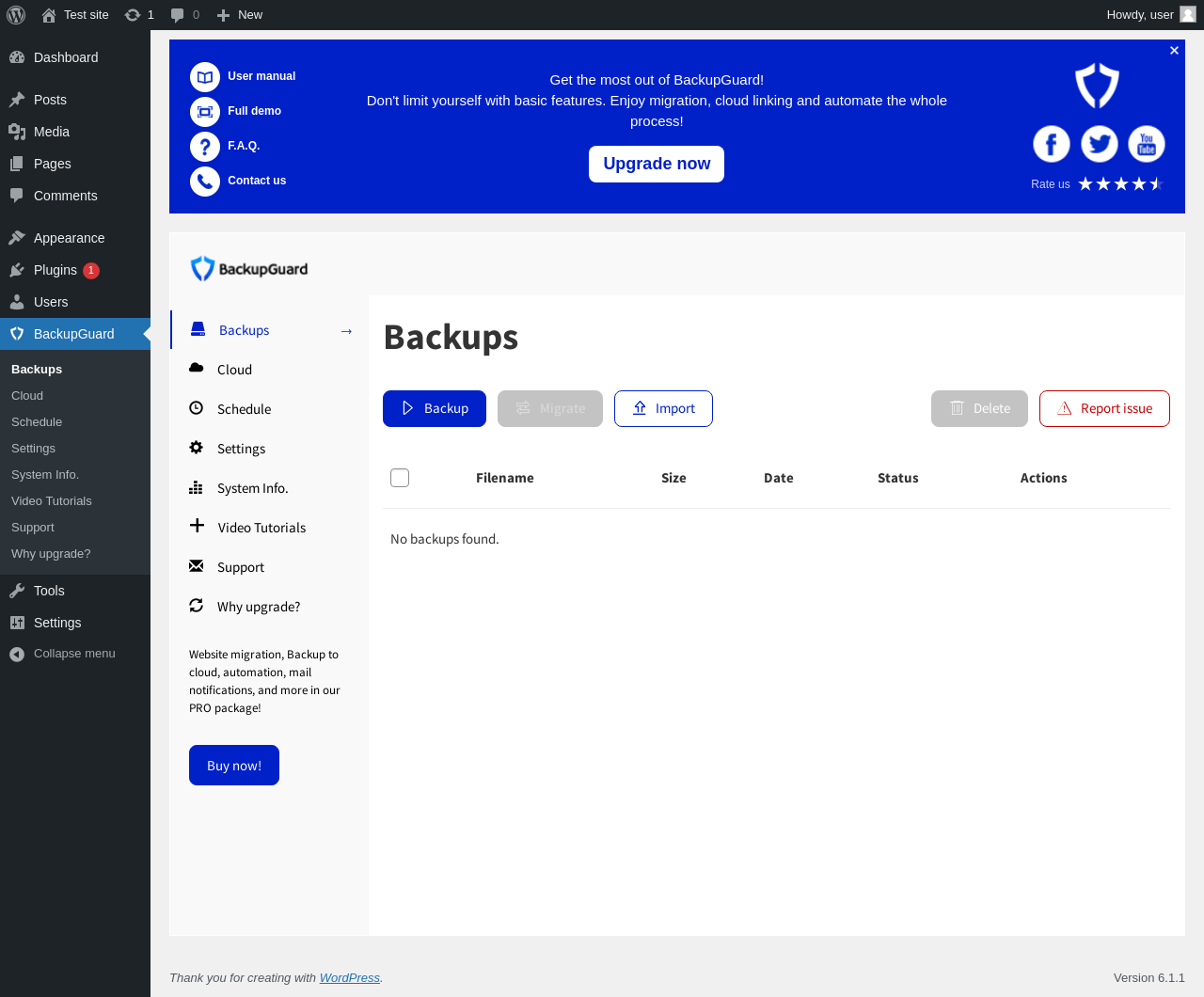
Task: Click the Filename column header
Action: click(505, 478)
